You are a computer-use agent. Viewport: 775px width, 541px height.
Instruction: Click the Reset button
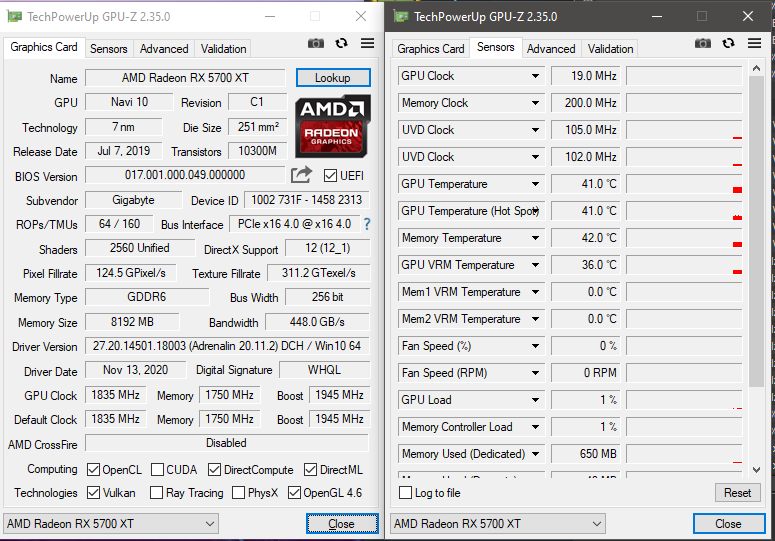[737, 493]
